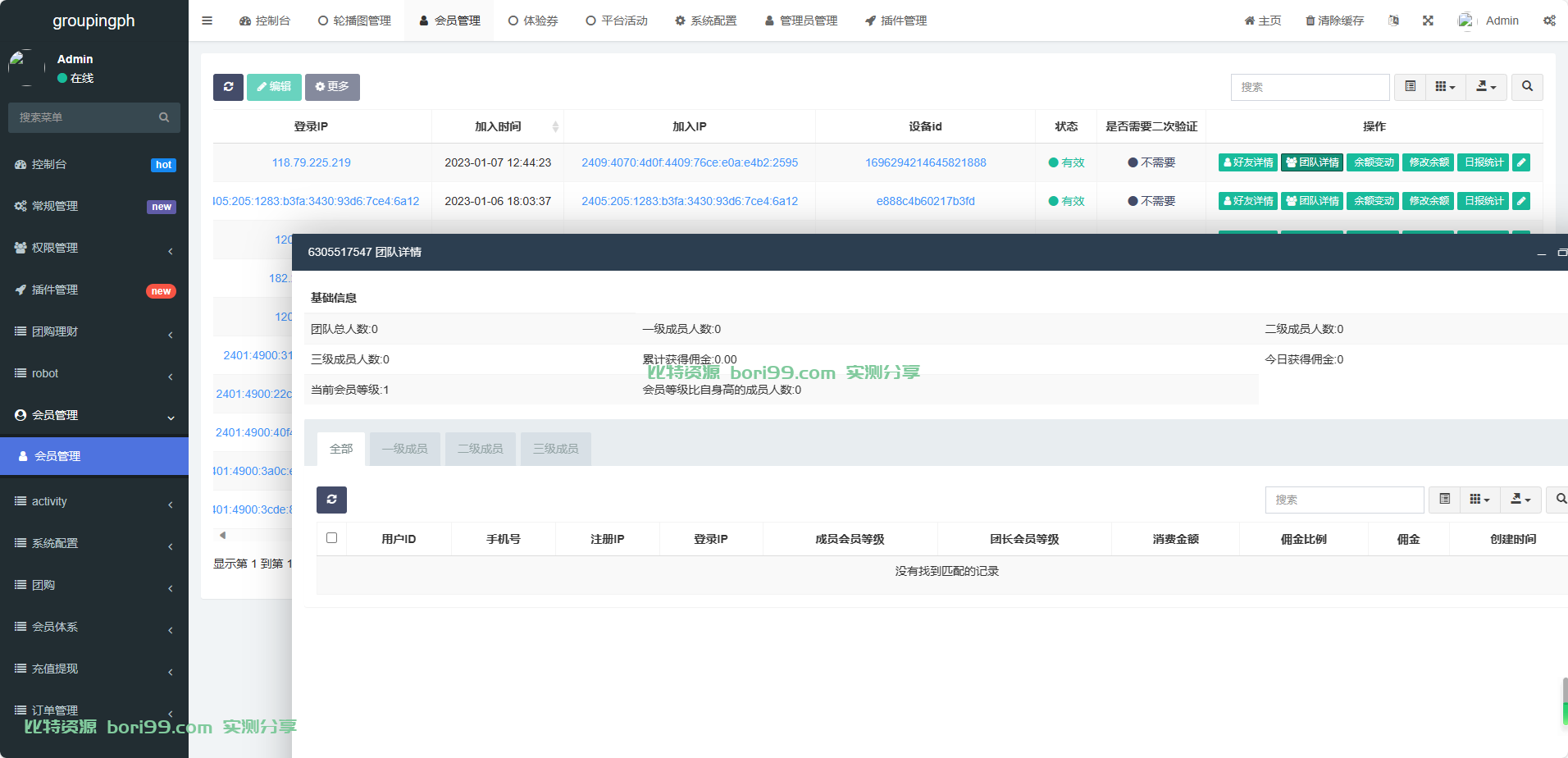Refresh the member list table
Image resolution: width=1568 pixels, height=758 pixels.
pos(228,87)
